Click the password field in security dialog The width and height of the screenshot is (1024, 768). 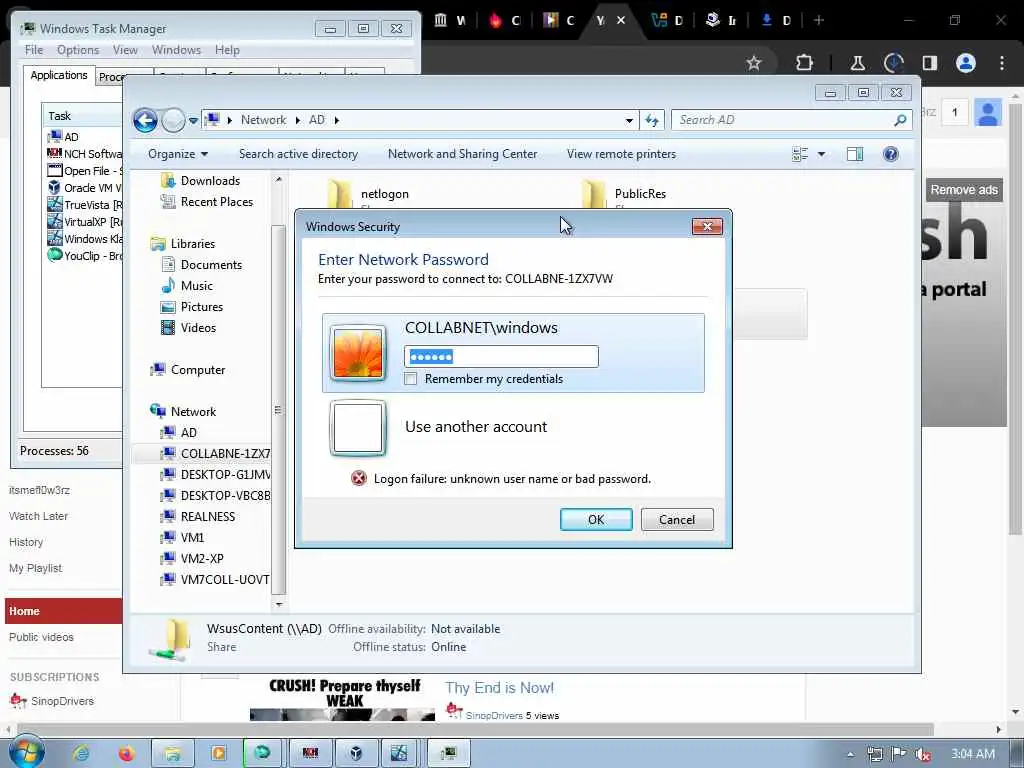pos(501,357)
